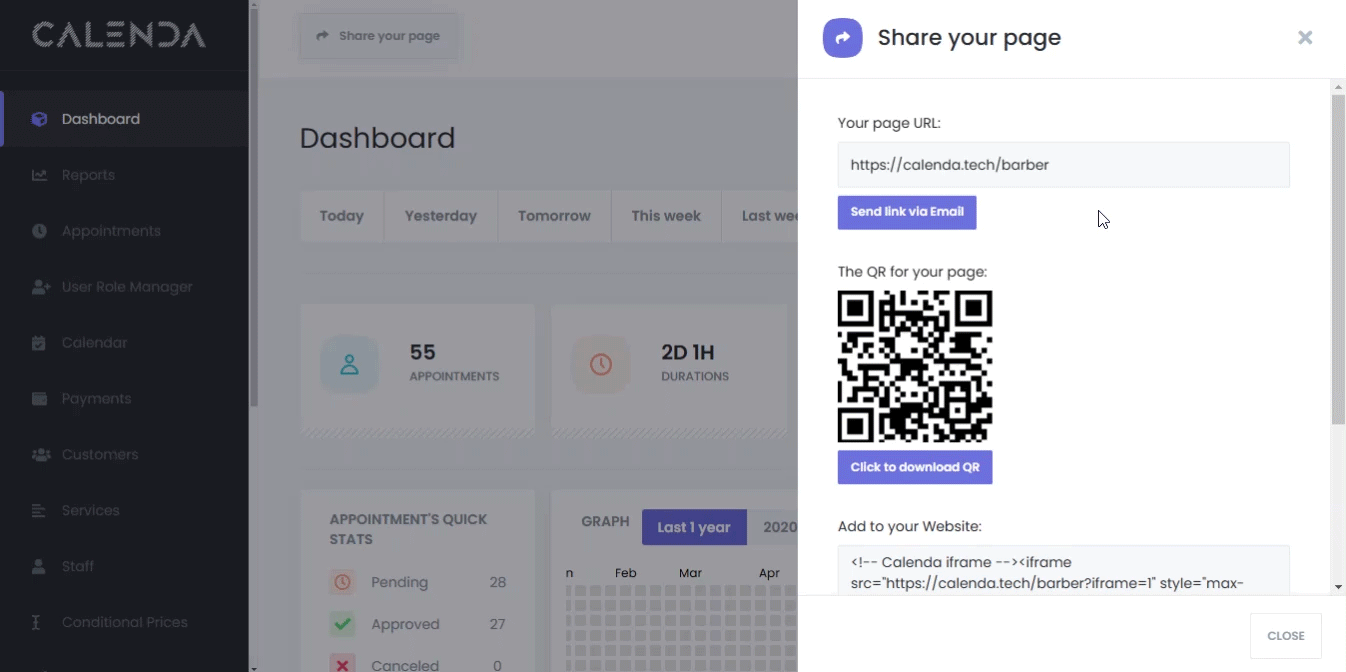Click the iframe embed code box
This screenshot has width=1346, height=672.
1062,571
